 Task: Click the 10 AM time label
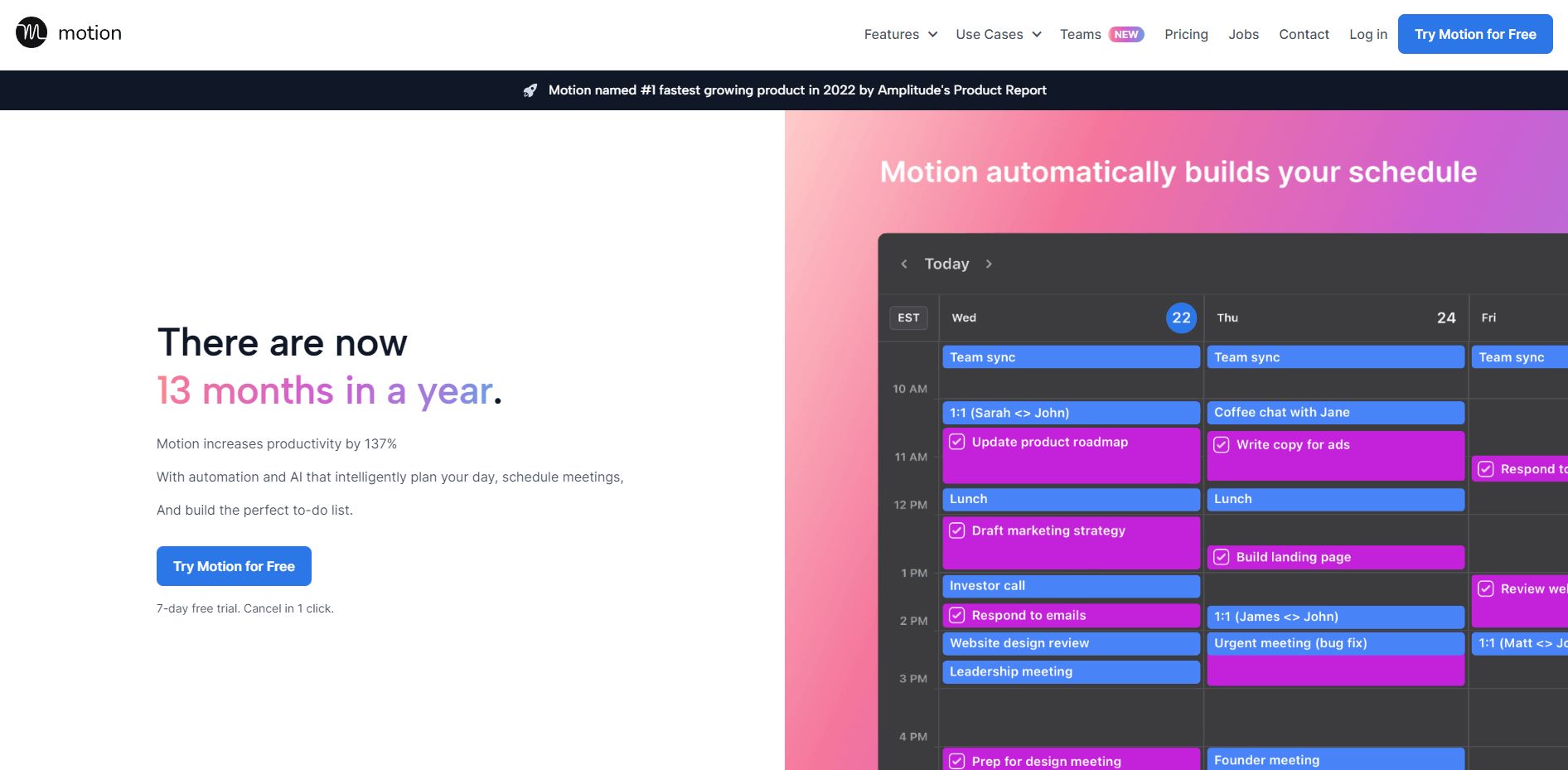coord(910,389)
